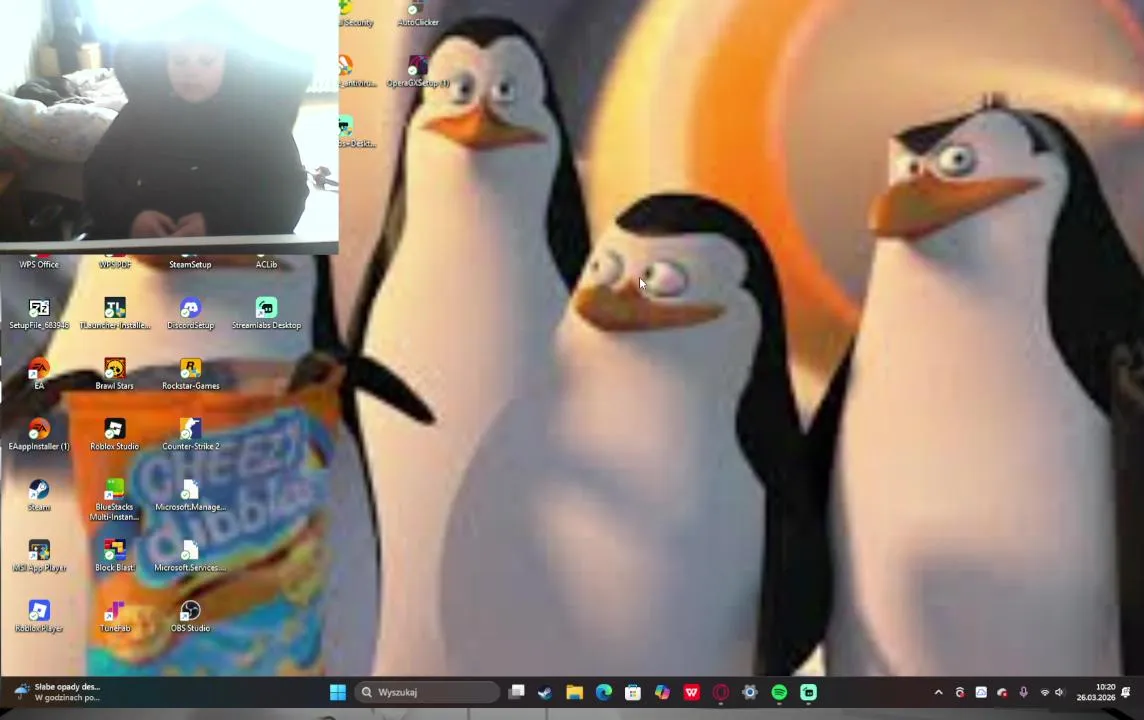Open the volume speaker tray icon
The width and height of the screenshot is (1144, 720).
[x=1059, y=692]
